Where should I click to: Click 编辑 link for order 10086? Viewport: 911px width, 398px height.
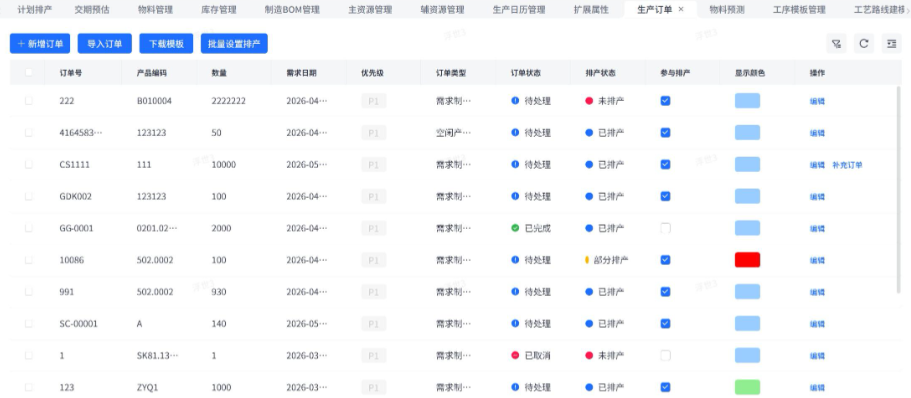817,260
